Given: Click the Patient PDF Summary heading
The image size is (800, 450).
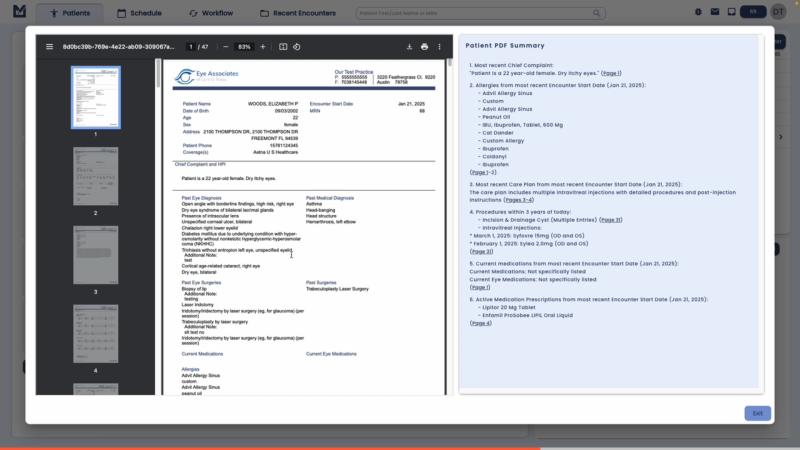Looking at the screenshot, I should pos(505,45).
